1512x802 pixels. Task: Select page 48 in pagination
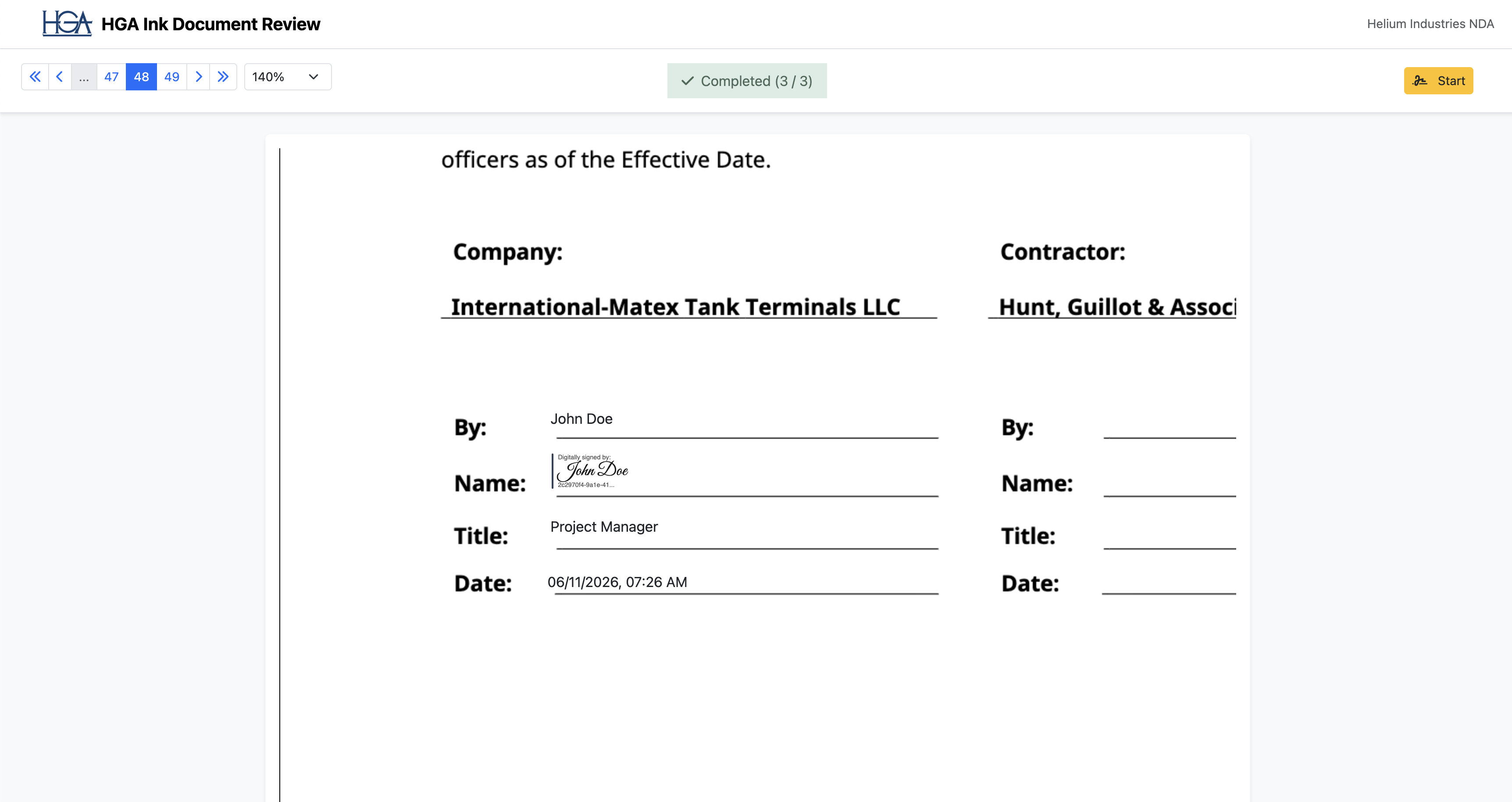(142, 77)
